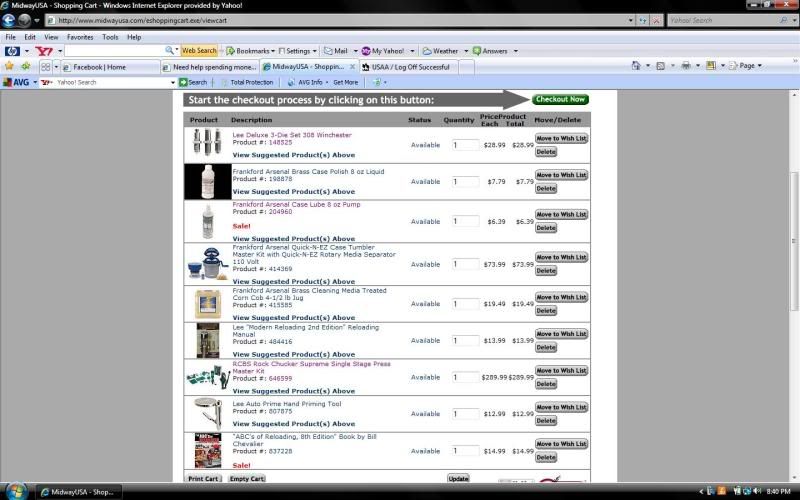Click the Weather toolbar button
The height and width of the screenshot is (500, 800).
tap(440, 51)
